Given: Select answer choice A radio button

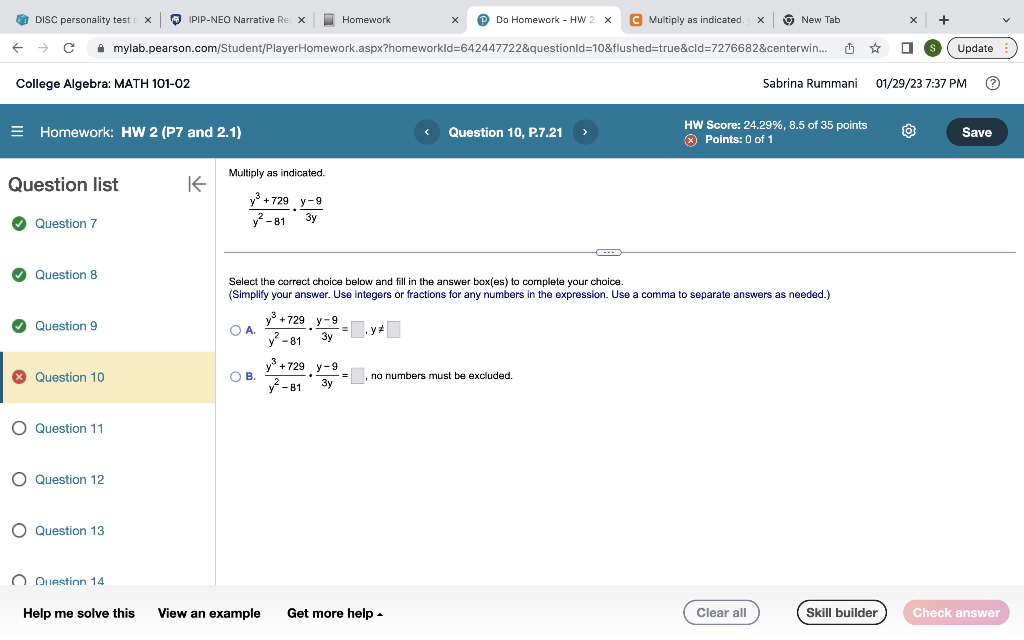Looking at the screenshot, I should pos(235,330).
